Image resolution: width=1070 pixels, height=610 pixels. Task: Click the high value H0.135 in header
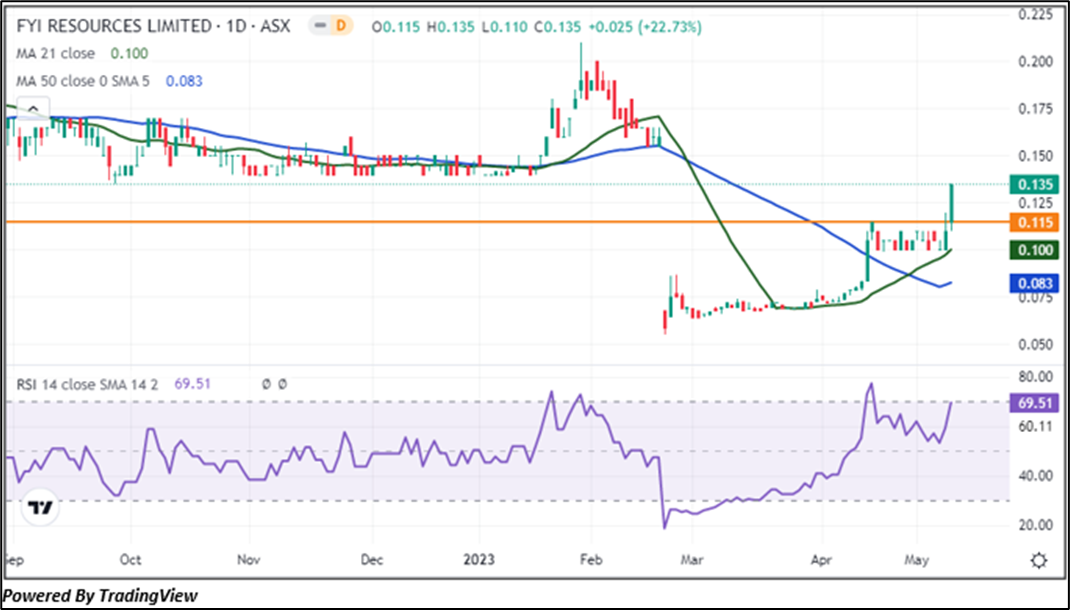tap(451, 27)
